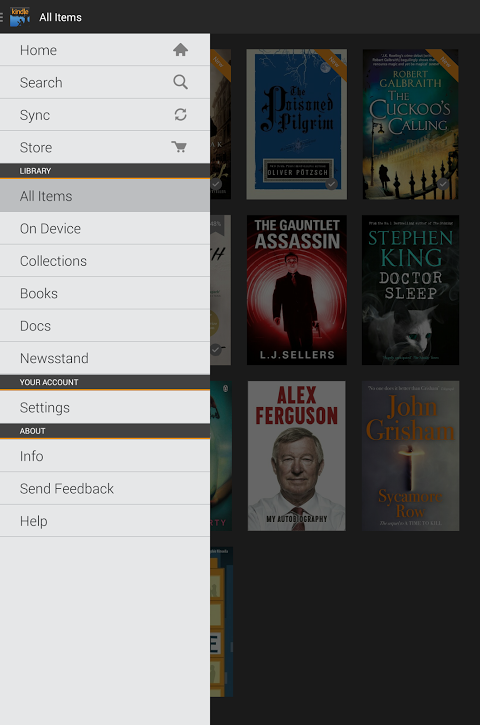480x725 pixels.
Task: Tap the Home house icon
Action: (x=180, y=49)
